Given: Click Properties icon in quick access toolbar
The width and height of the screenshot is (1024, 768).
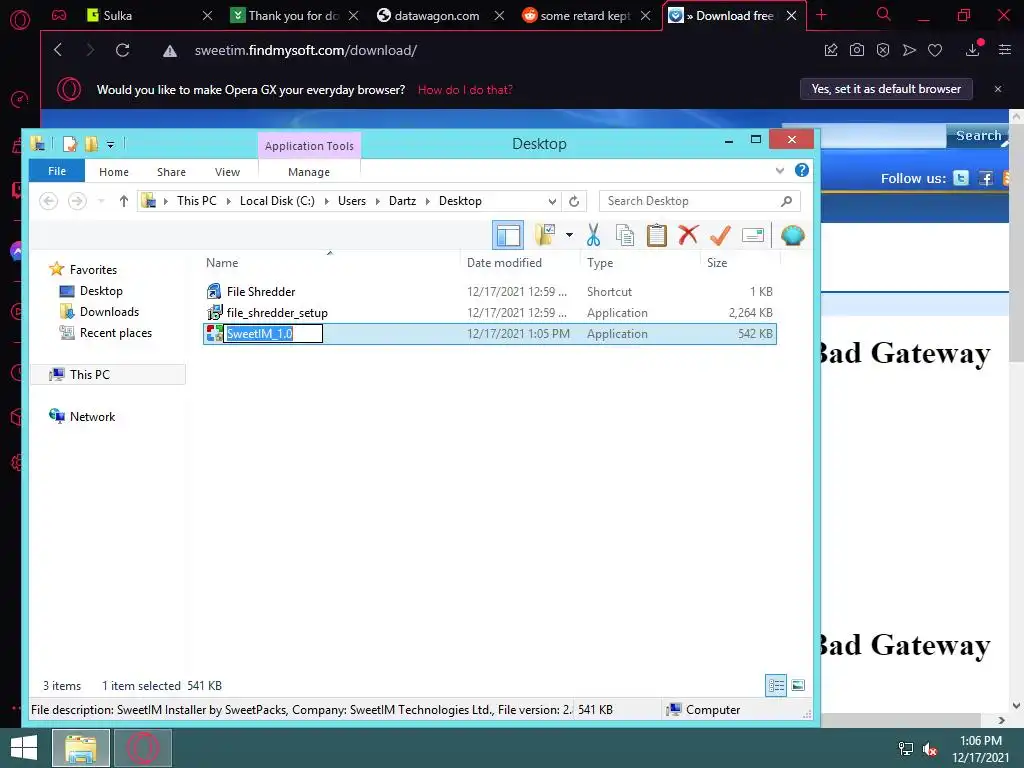Looking at the screenshot, I should coord(70,144).
